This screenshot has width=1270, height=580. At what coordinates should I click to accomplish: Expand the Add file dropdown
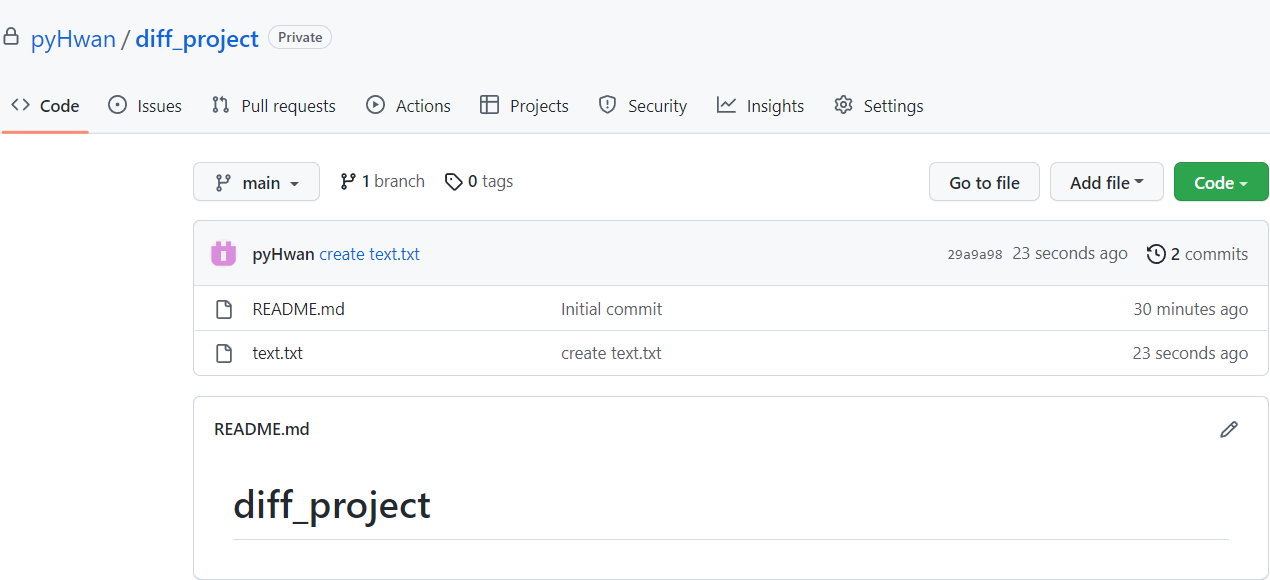[x=1107, y=182]
